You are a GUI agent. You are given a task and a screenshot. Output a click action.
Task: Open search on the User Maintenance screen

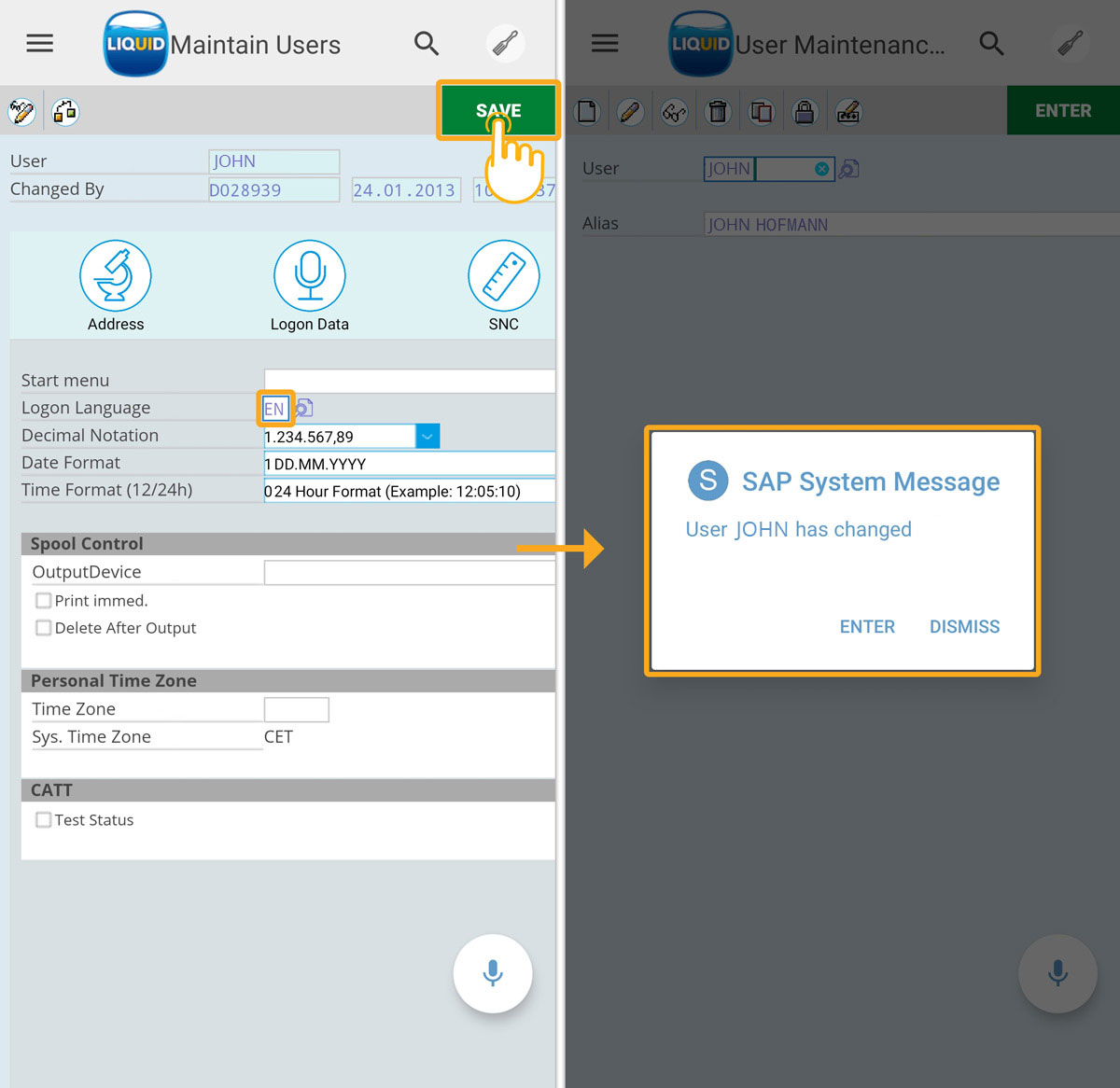(x=991, y=44)
